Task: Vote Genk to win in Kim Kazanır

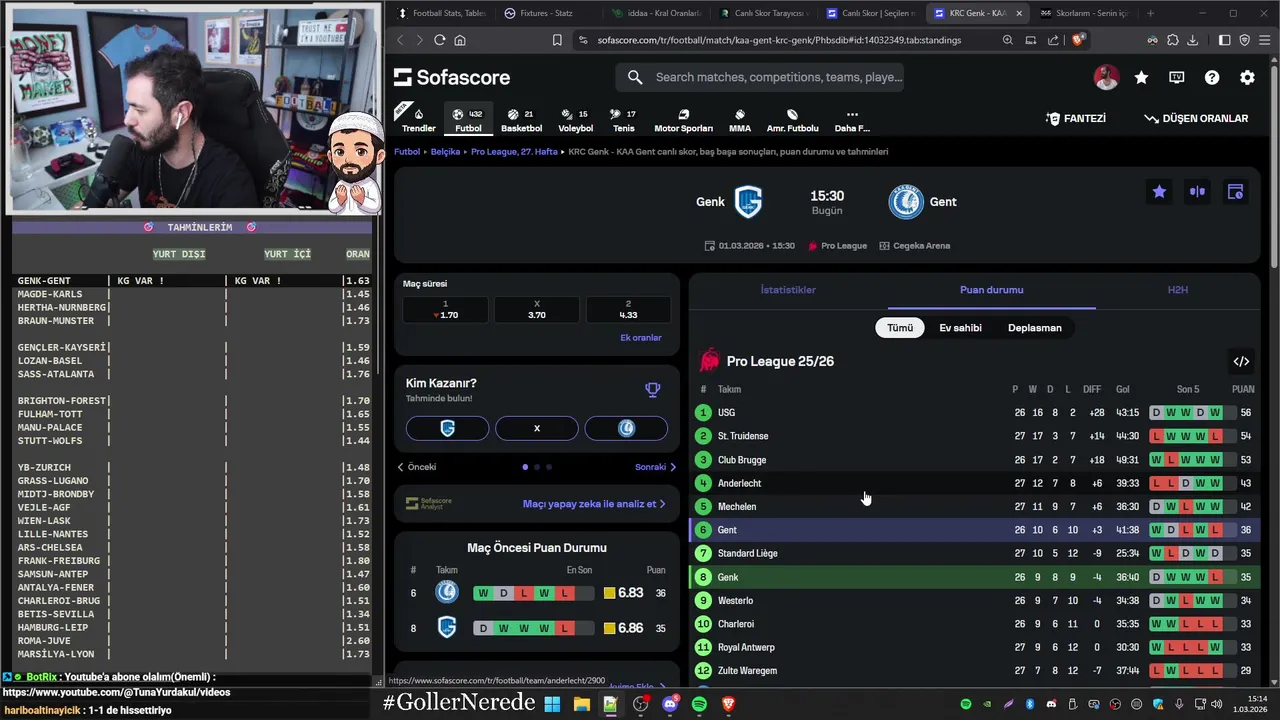Action: coord(447,428)
